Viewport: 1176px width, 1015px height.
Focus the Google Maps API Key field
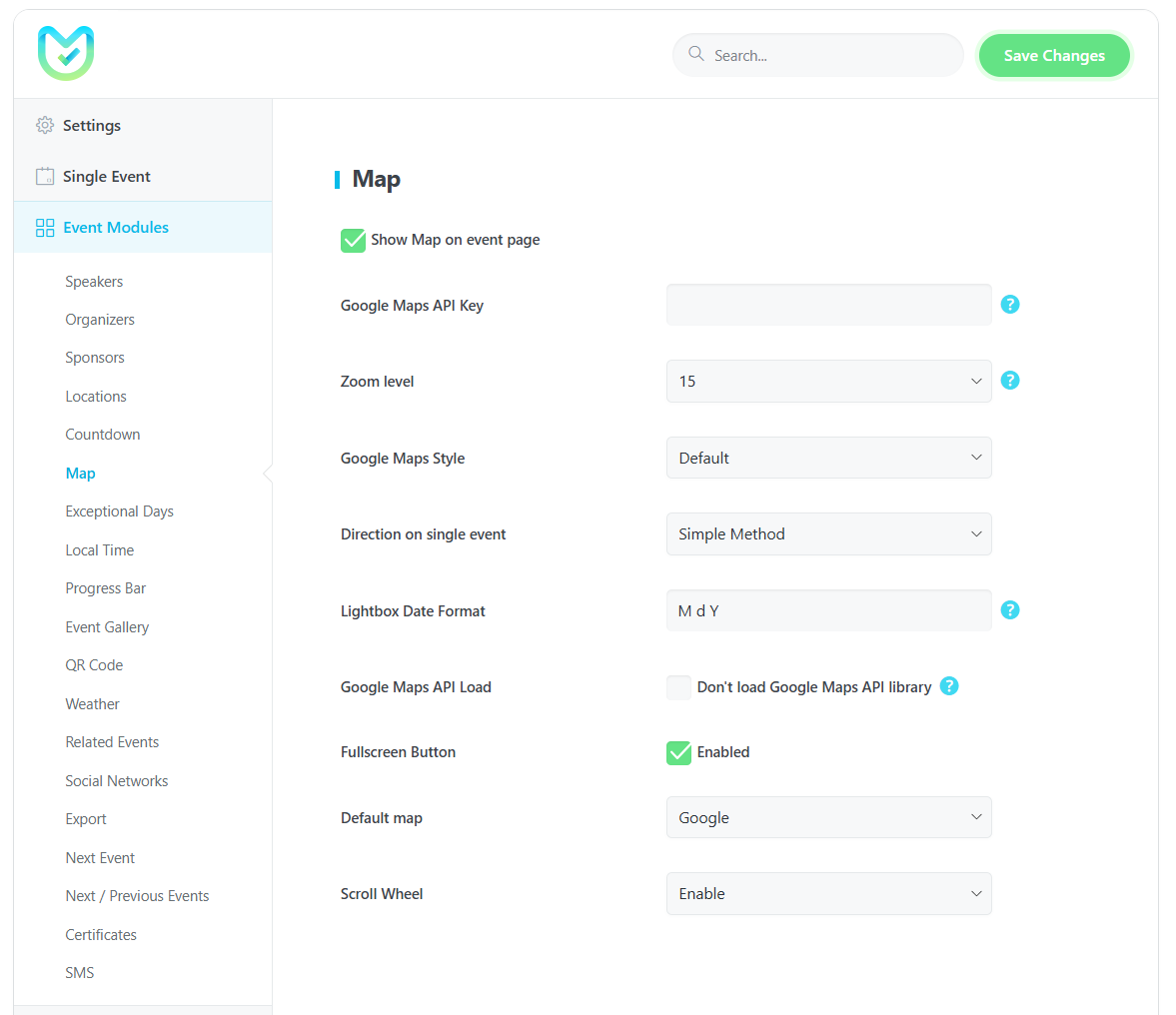[828, 305]
